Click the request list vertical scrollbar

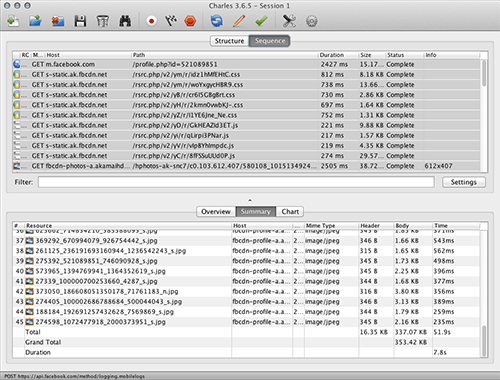pos(484,73)
